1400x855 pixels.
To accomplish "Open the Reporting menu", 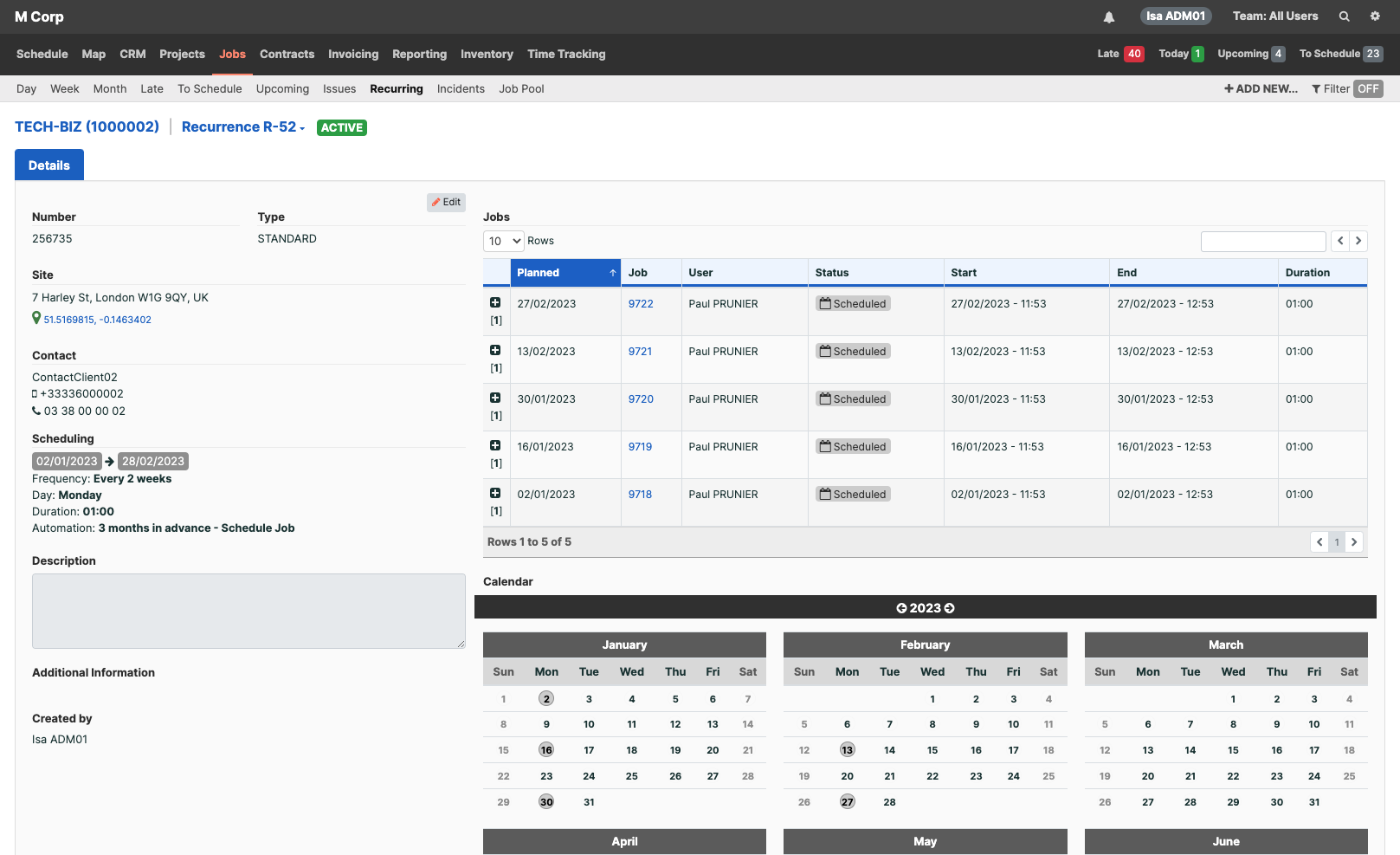I will 419,54.
